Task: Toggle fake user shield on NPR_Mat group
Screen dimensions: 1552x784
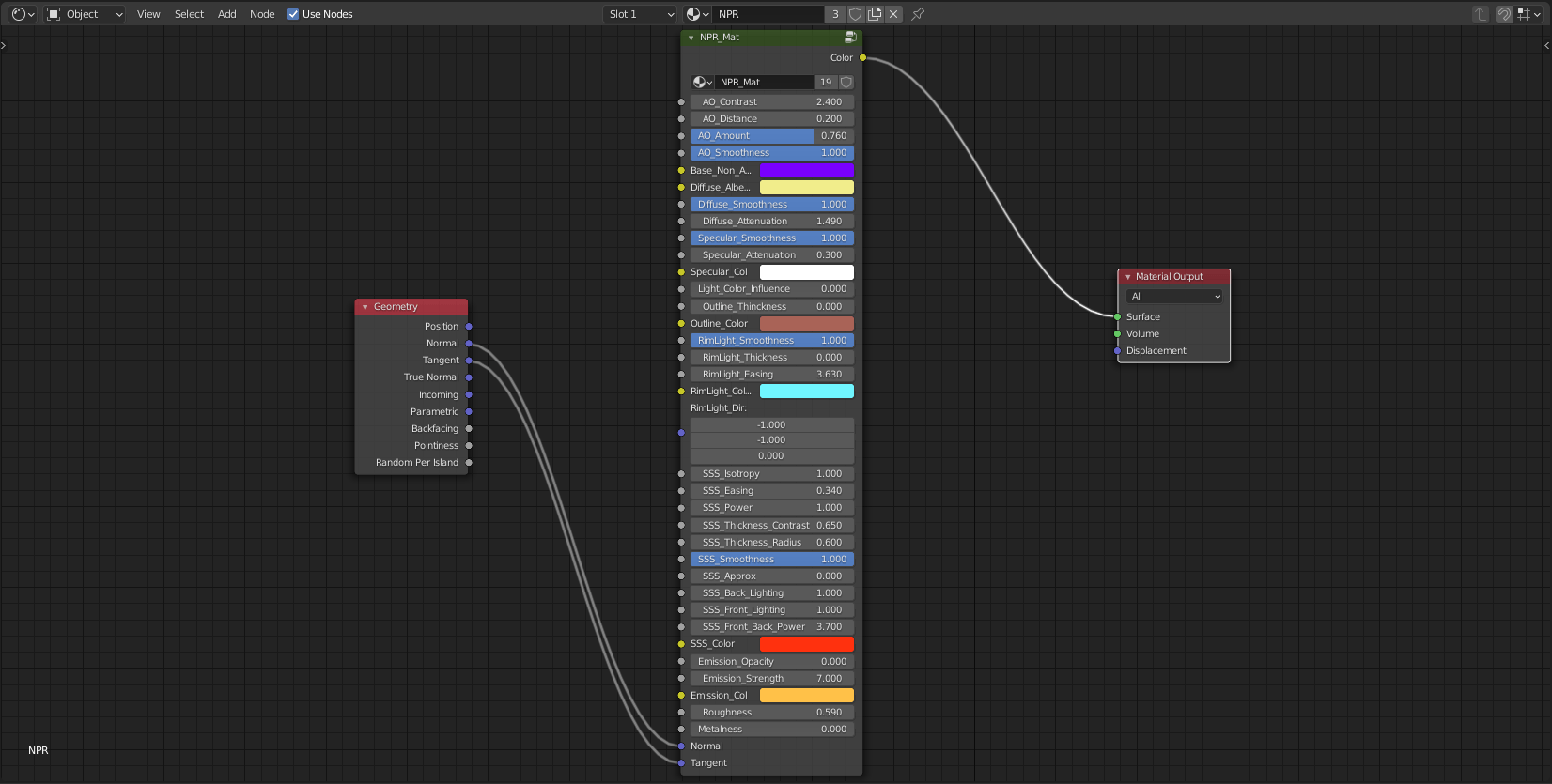Action: [x=846, y=83]
